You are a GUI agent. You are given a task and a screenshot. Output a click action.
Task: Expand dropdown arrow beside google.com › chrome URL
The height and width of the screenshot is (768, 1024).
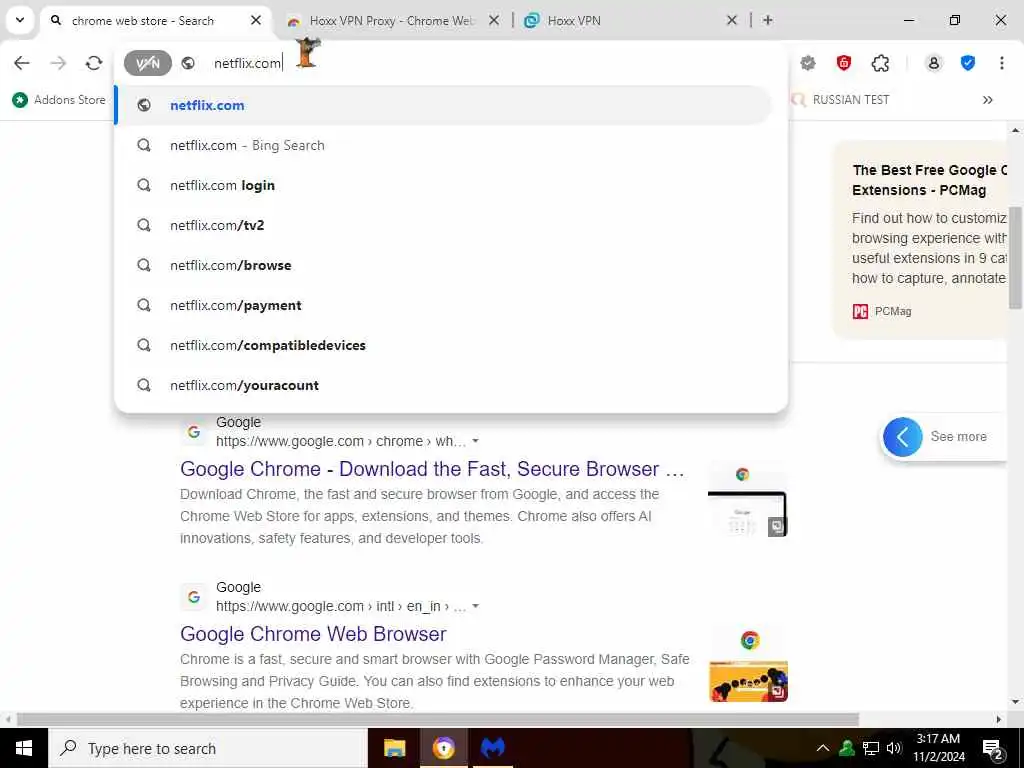point(475,441)
